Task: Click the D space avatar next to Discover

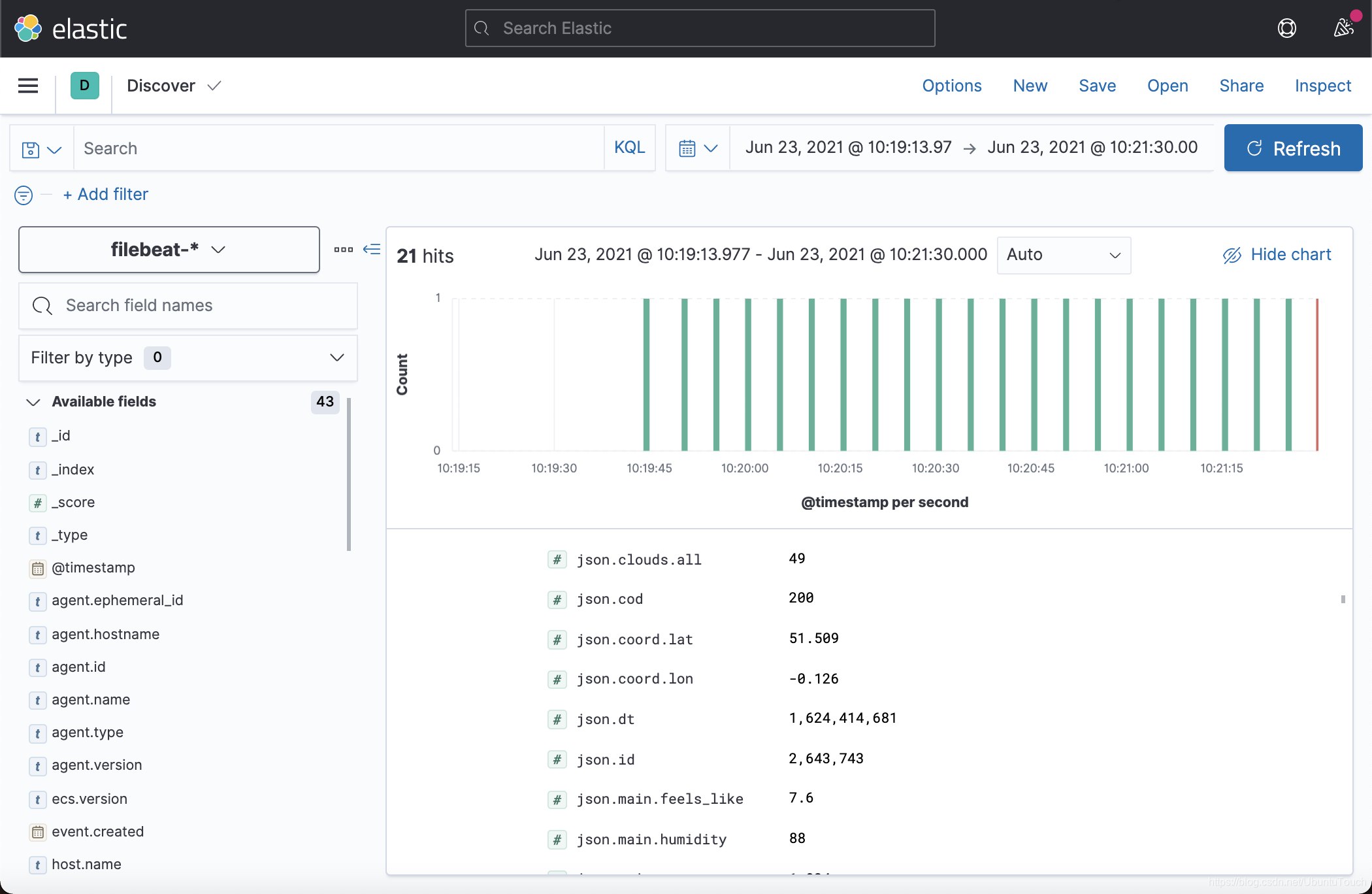Action: tap(84, 86)
